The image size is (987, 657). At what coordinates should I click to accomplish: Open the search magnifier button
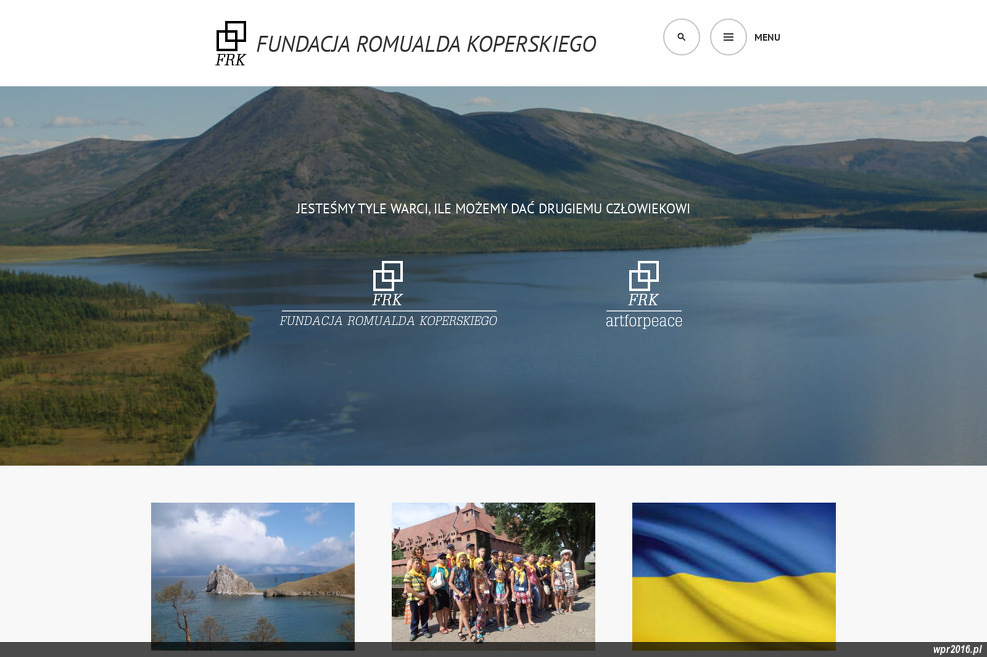pos(681,37)
